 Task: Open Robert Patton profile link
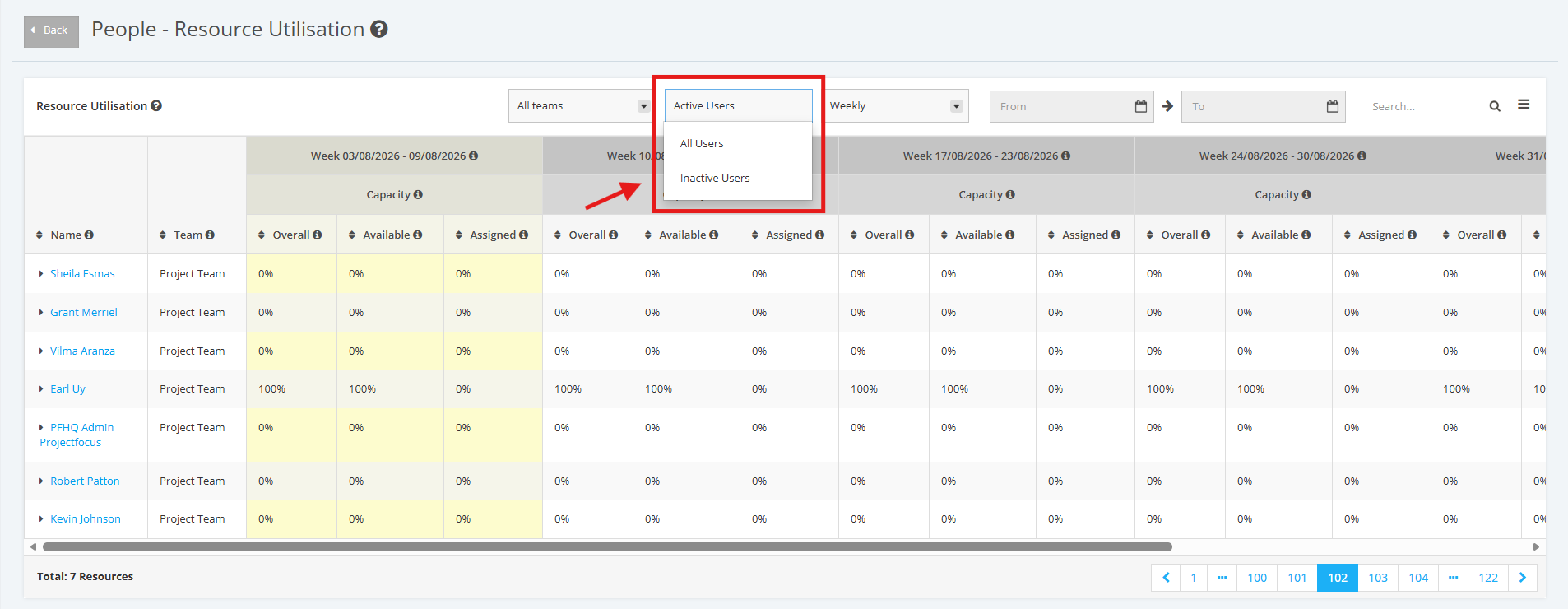[x=85, y=481]
